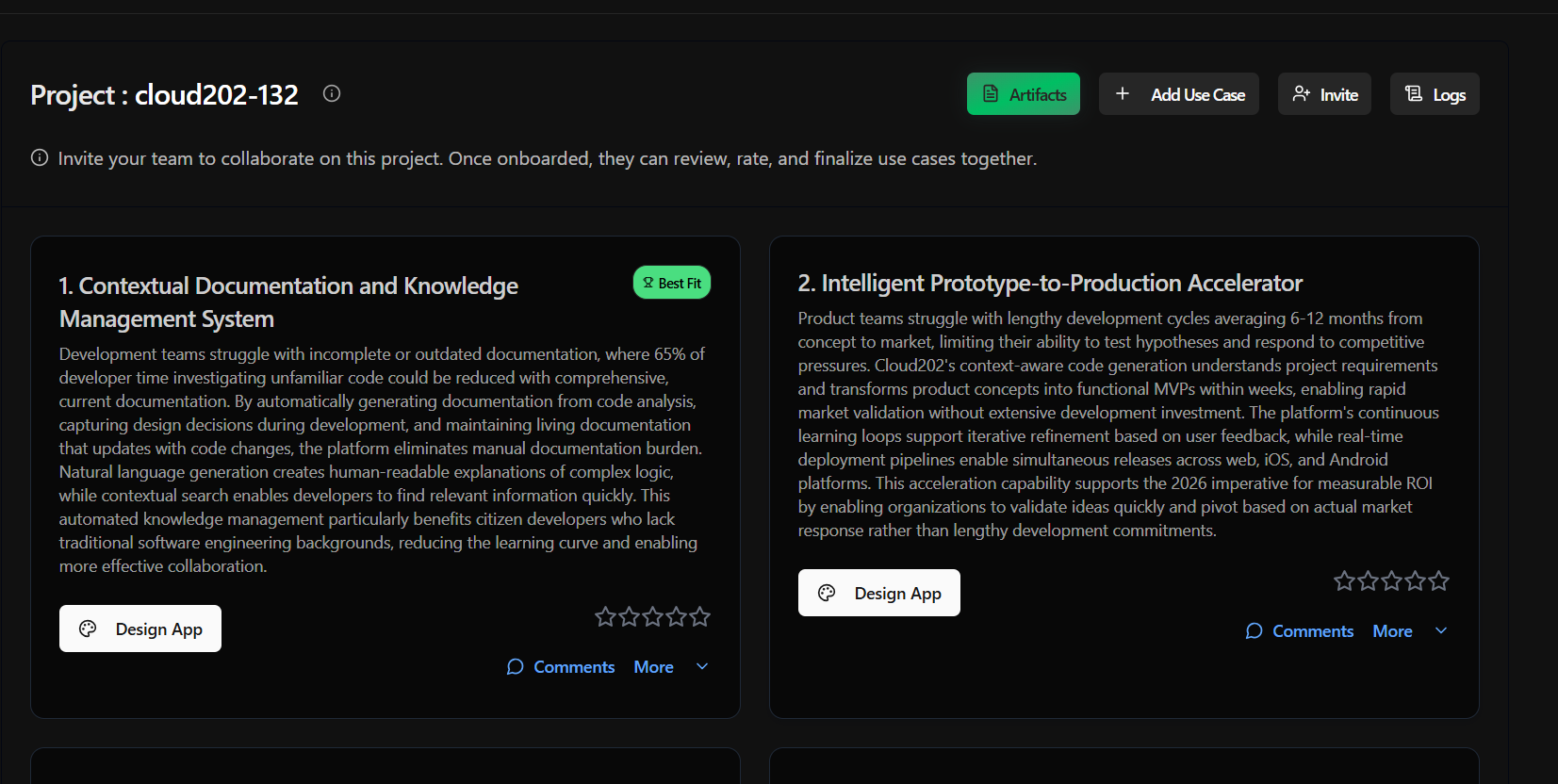Viewport: 1558px width, 784px height.
Task: Expand More on Prototype-to-Production Accelerator card
Action: coord(1392,631)
